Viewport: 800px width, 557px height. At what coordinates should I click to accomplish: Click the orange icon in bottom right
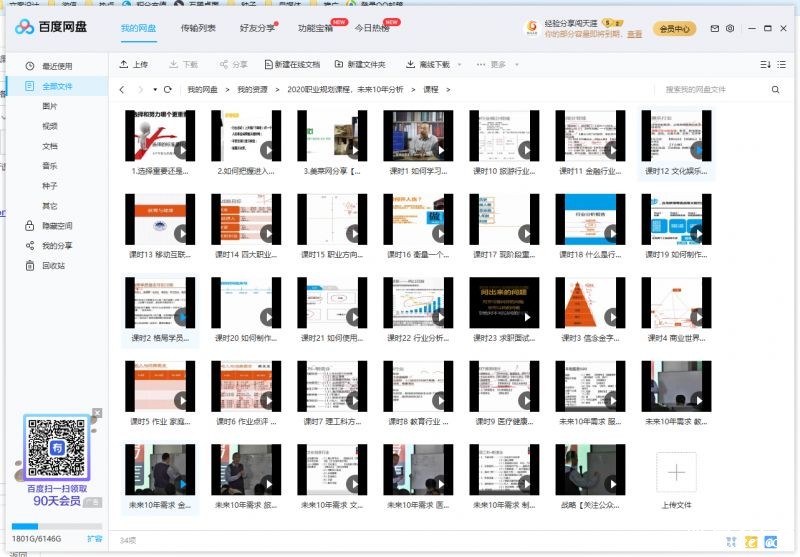pyautogui.click(x=751, y=542)
